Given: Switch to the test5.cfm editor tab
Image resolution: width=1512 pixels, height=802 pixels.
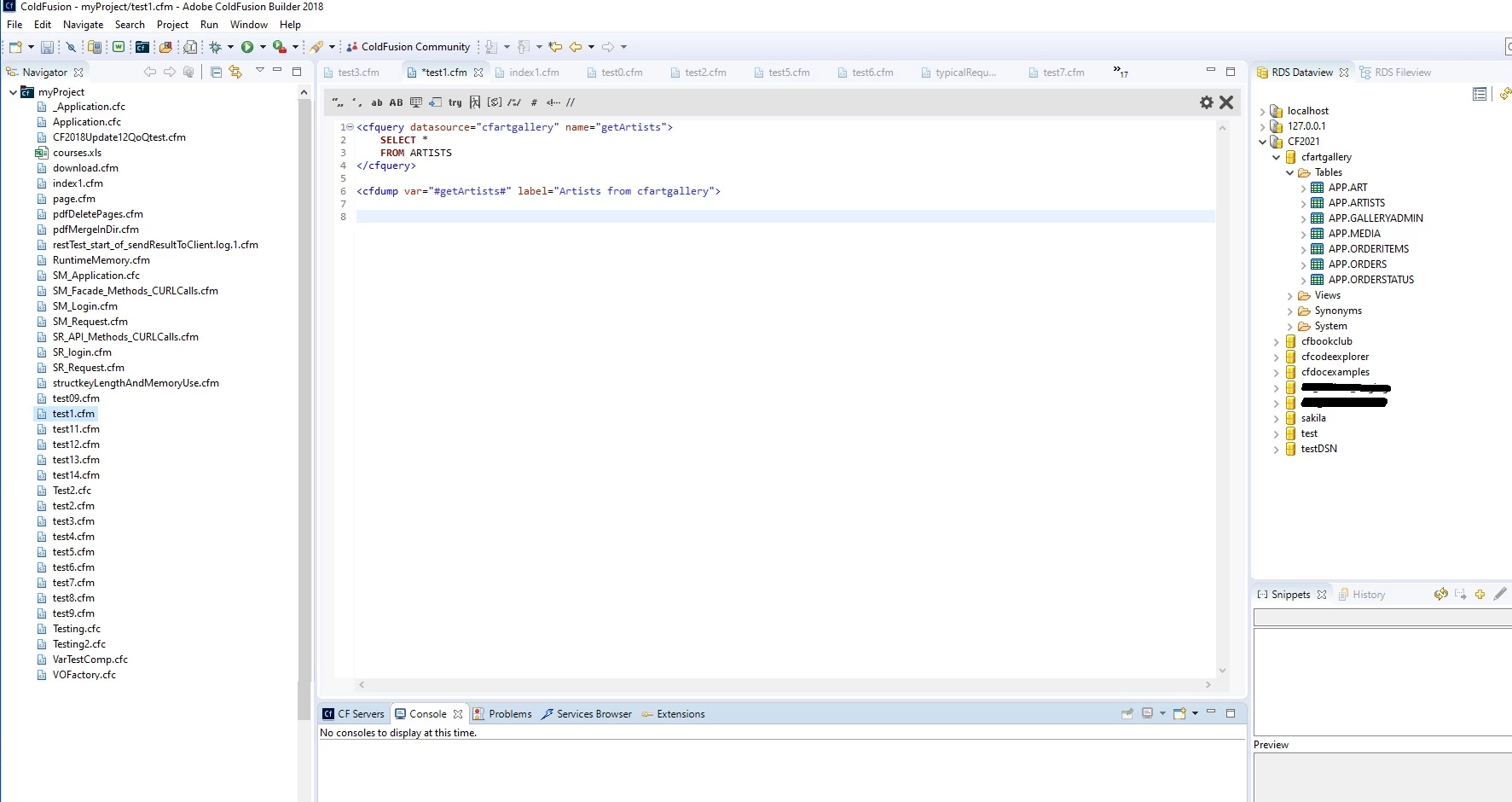Looking at the screenshot, I should [782, 73].
